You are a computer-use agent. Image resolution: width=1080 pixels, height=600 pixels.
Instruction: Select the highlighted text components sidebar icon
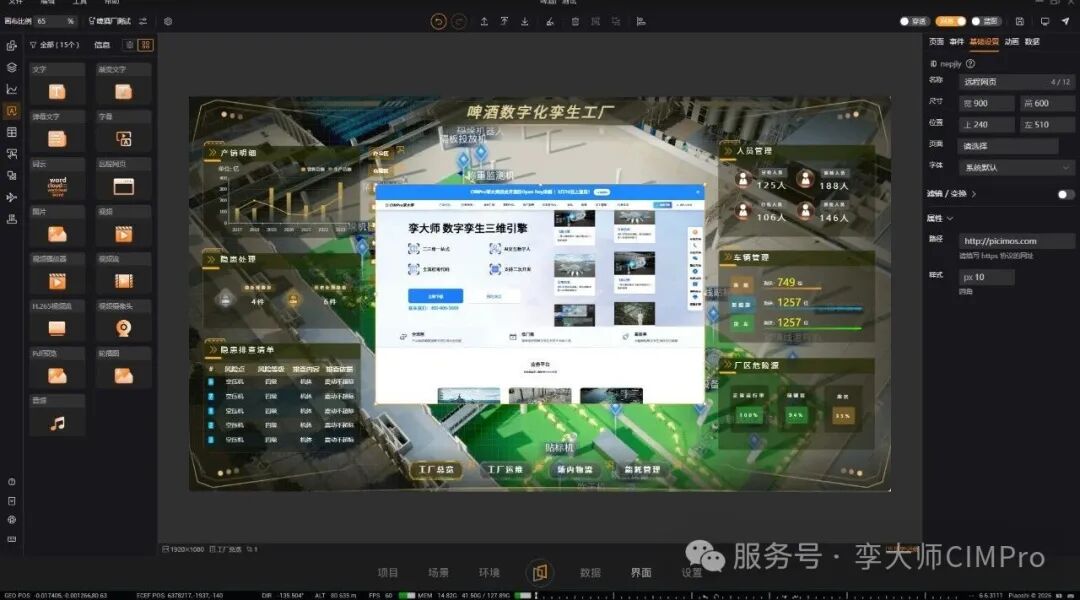(12, 110)
